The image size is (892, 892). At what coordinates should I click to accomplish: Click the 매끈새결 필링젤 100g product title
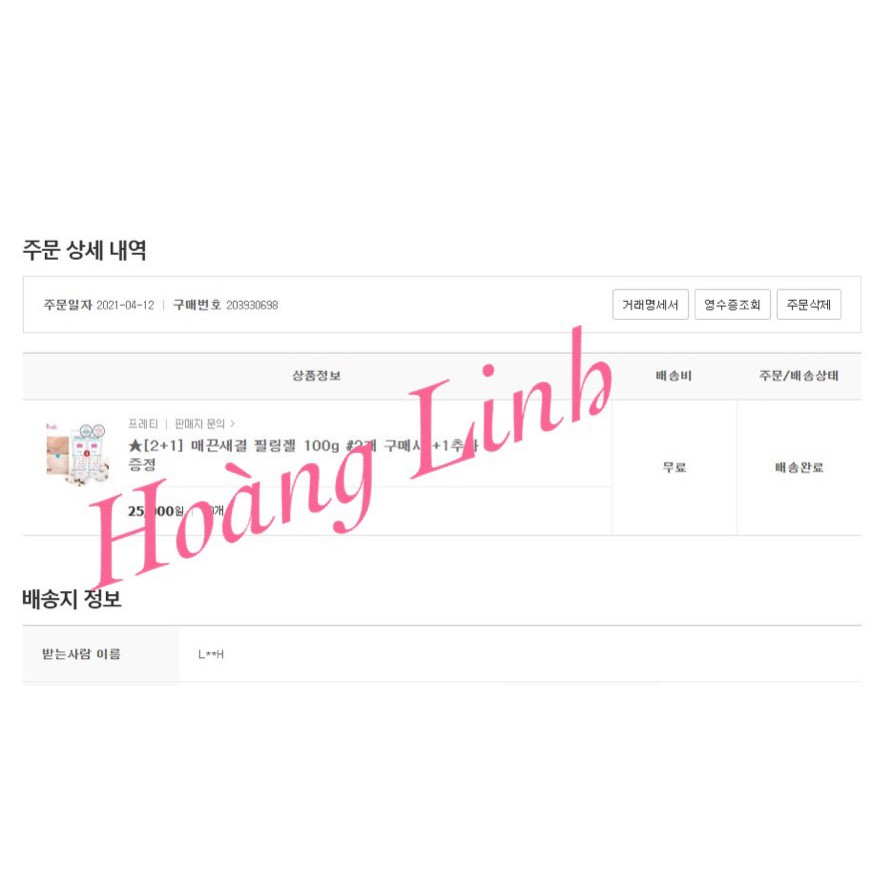click(302, 454)
